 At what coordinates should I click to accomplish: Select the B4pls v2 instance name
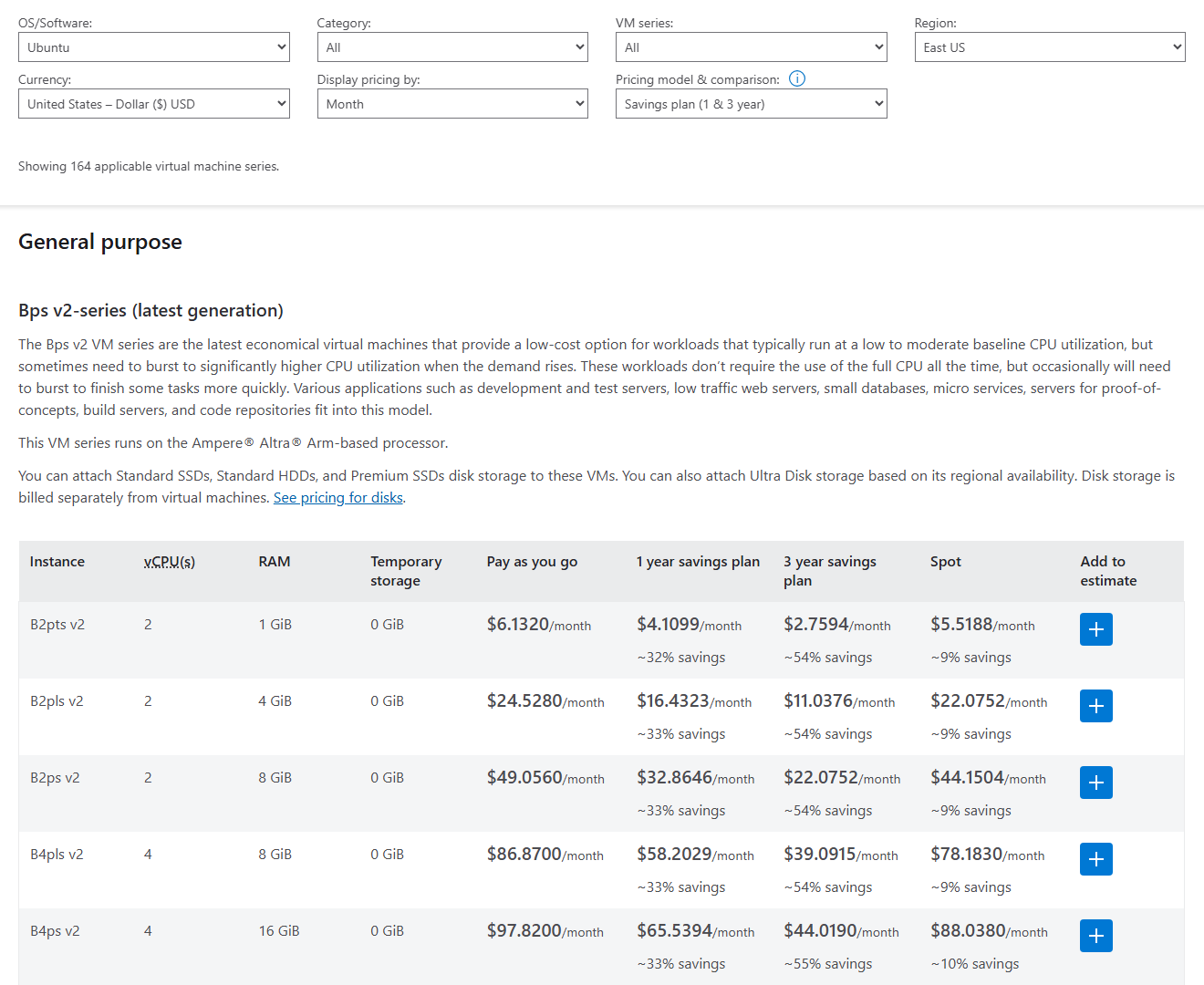point(57,855)
